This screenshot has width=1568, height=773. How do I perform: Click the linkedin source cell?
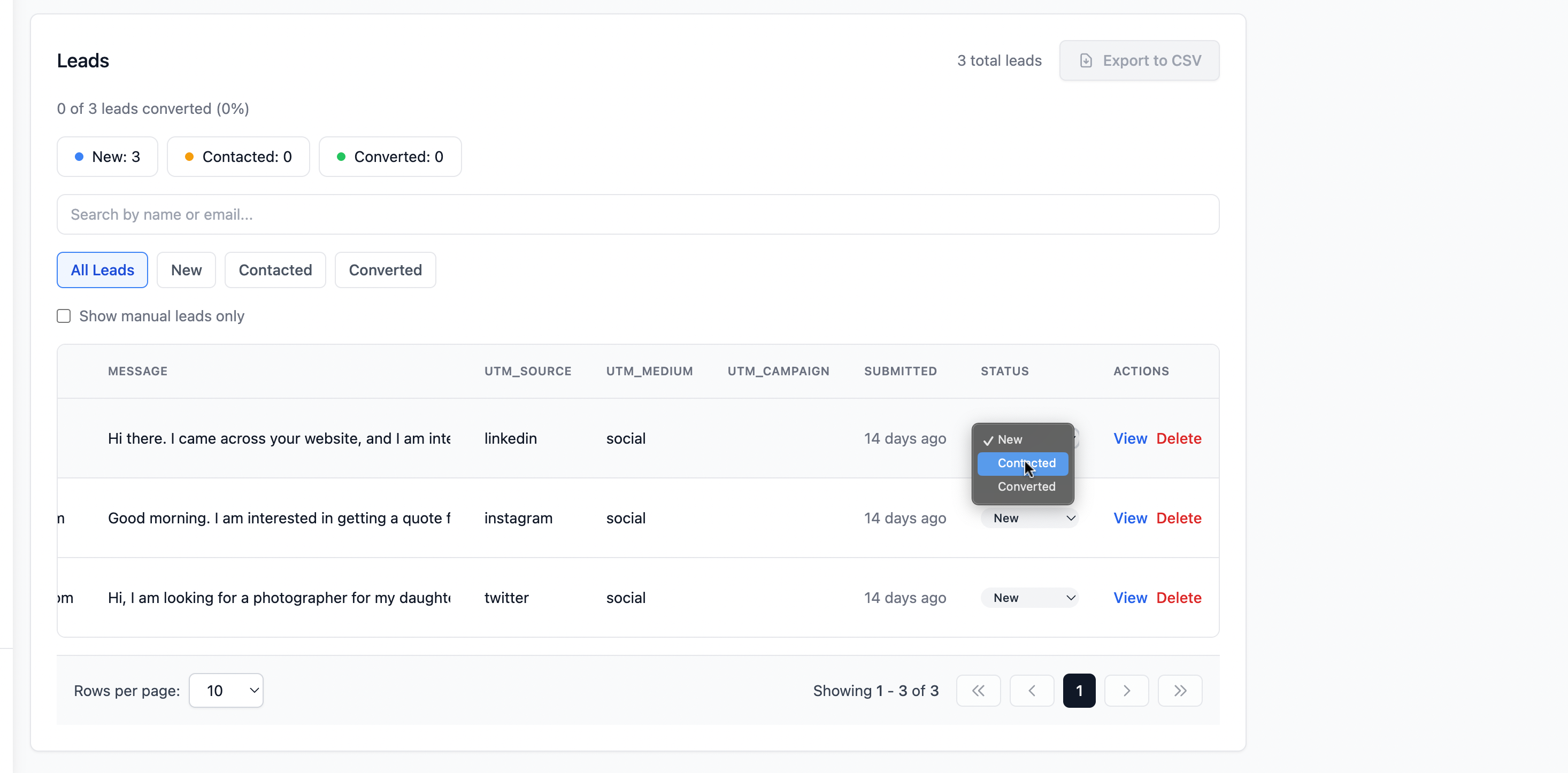click(511, 438)
